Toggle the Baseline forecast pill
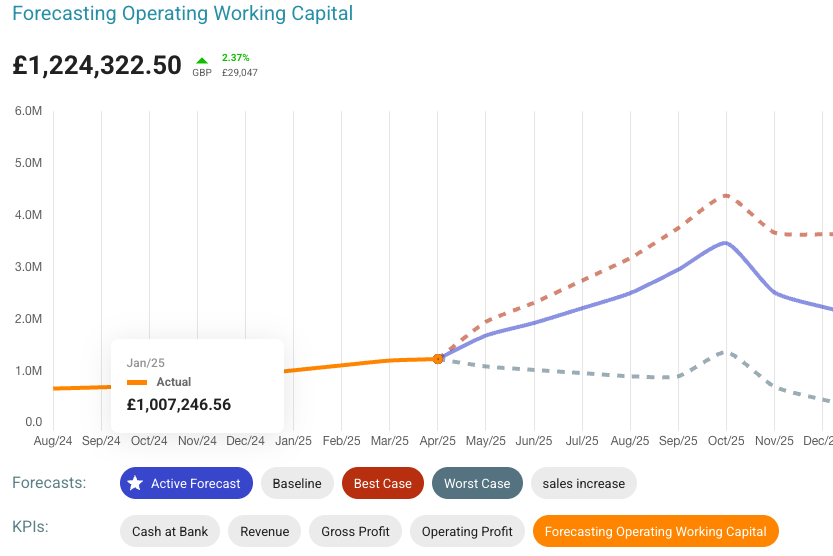 (297, 483)
